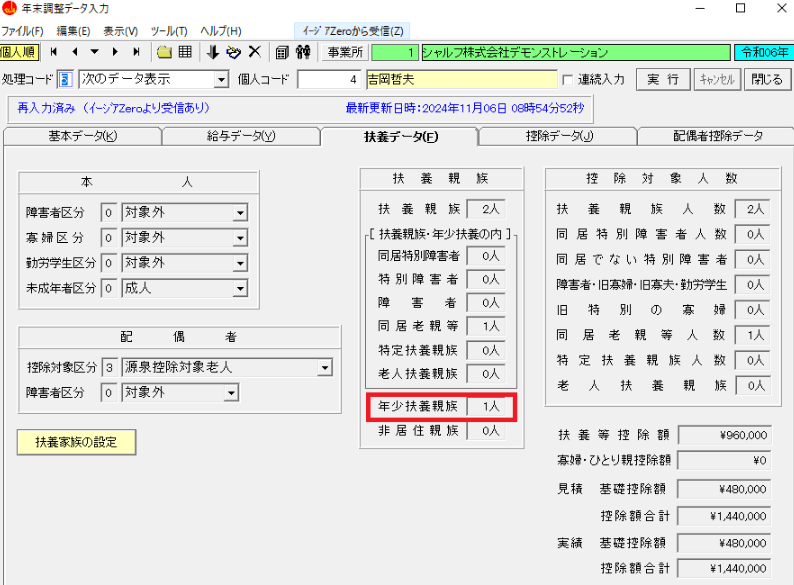This screenshot has width=794, height=585.
Task: Click the 個人コード input field
Action: tap(328, 79)
